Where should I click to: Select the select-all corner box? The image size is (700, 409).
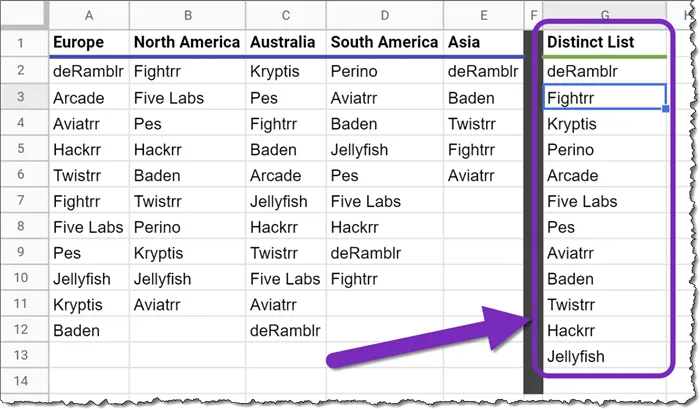click(x=22, y=14)
